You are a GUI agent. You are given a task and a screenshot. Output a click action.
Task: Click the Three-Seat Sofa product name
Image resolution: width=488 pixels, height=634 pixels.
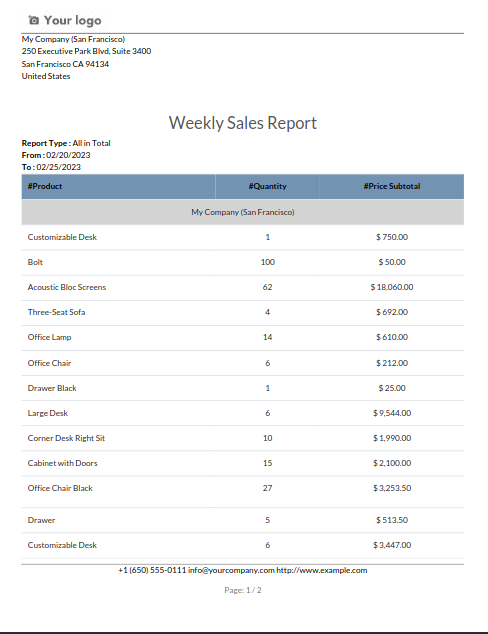(56, 312)
